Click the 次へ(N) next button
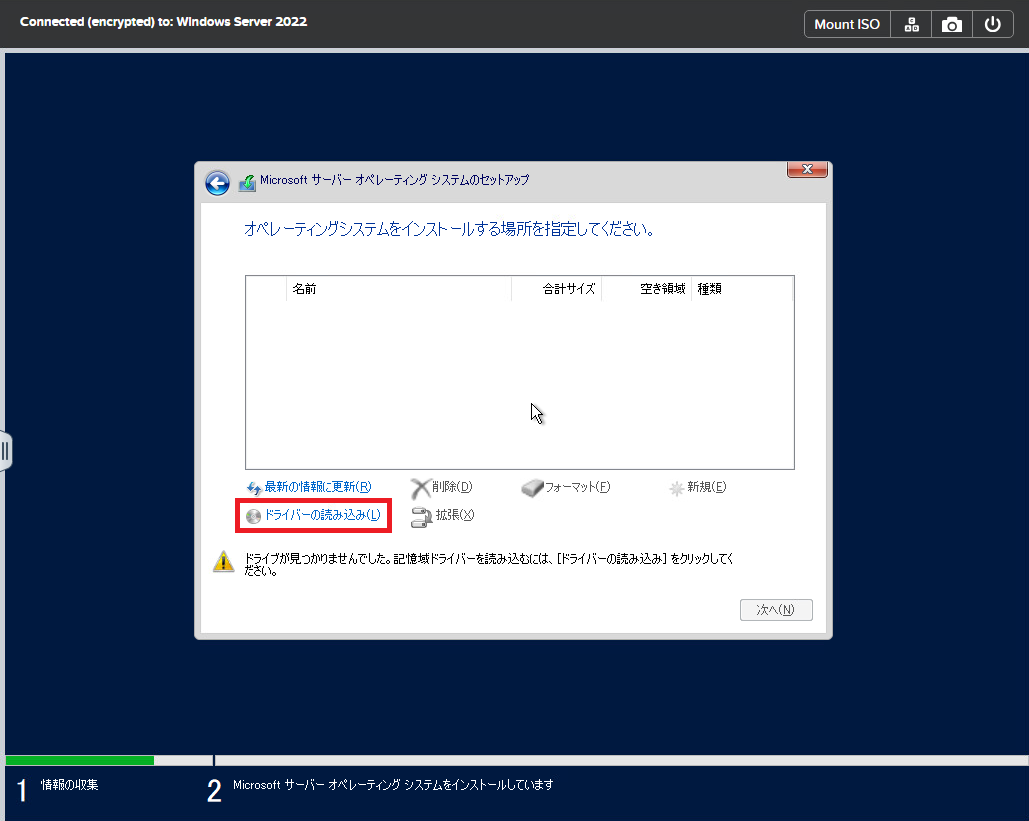This screenshot has width=1029, height=821. pyautogui.click(x=776, y=610)
